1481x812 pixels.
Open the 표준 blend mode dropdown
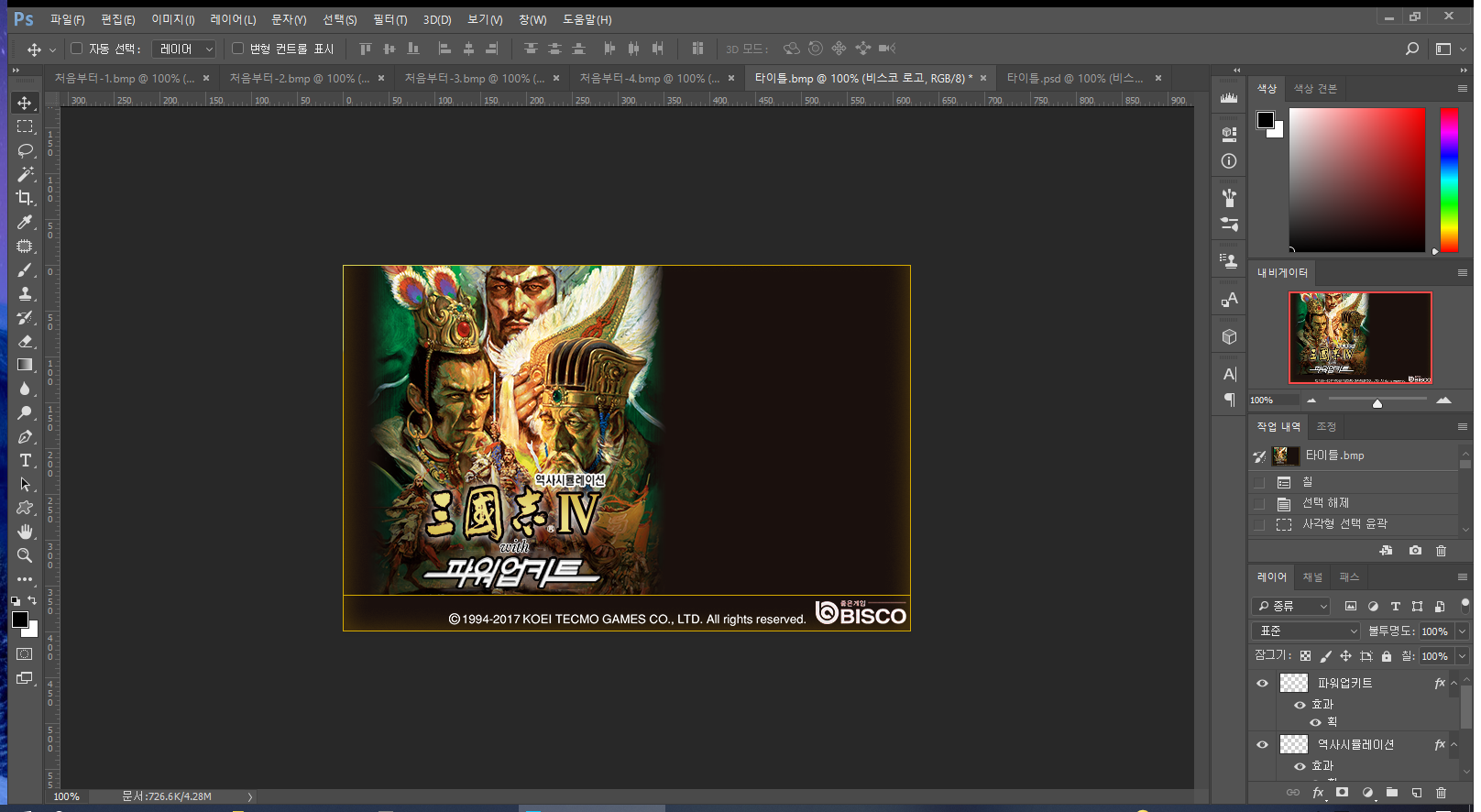coord(1306,631)
